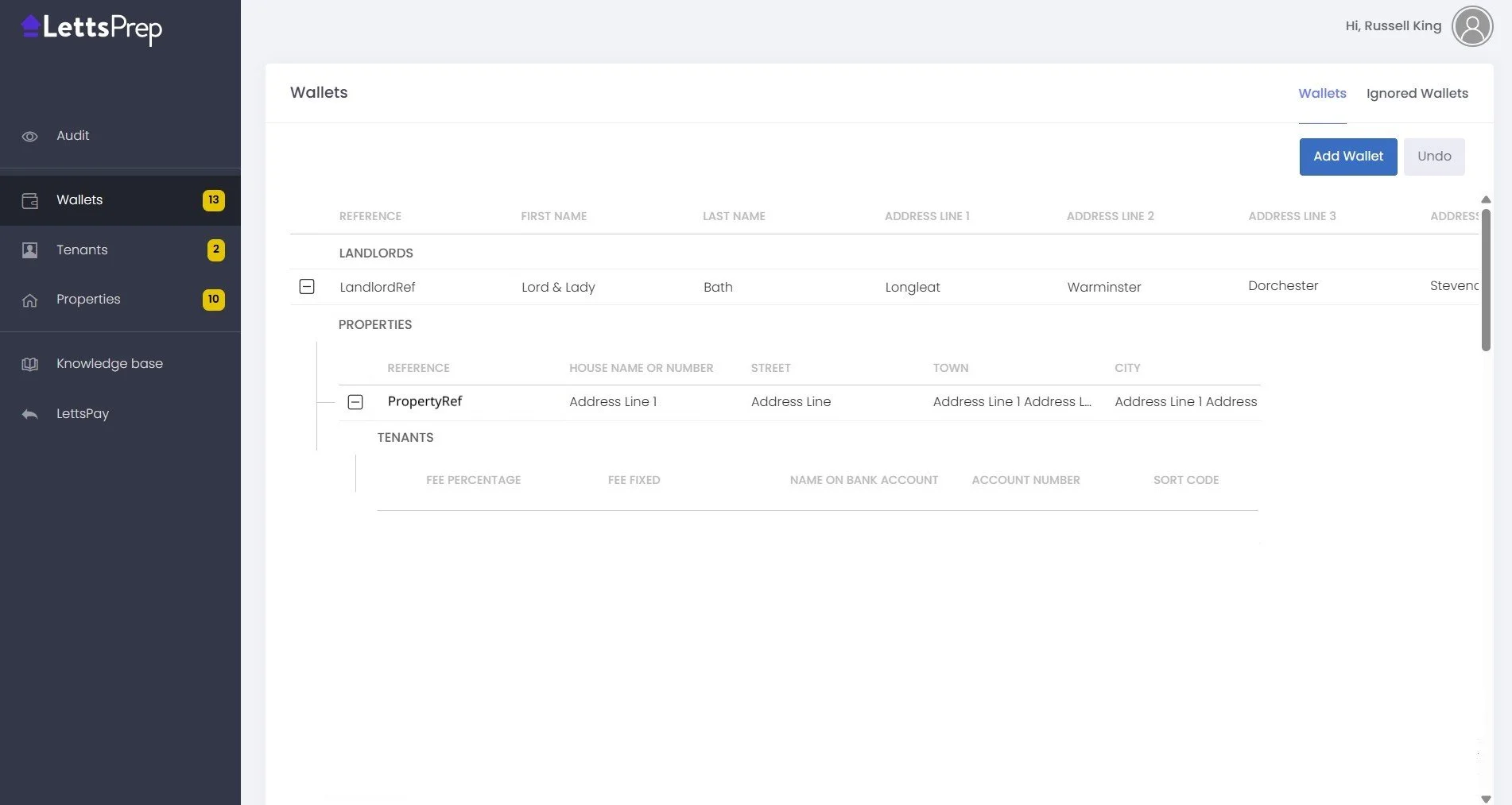Click the Properties badge showing 10
1512x805 pixels.
213,300
